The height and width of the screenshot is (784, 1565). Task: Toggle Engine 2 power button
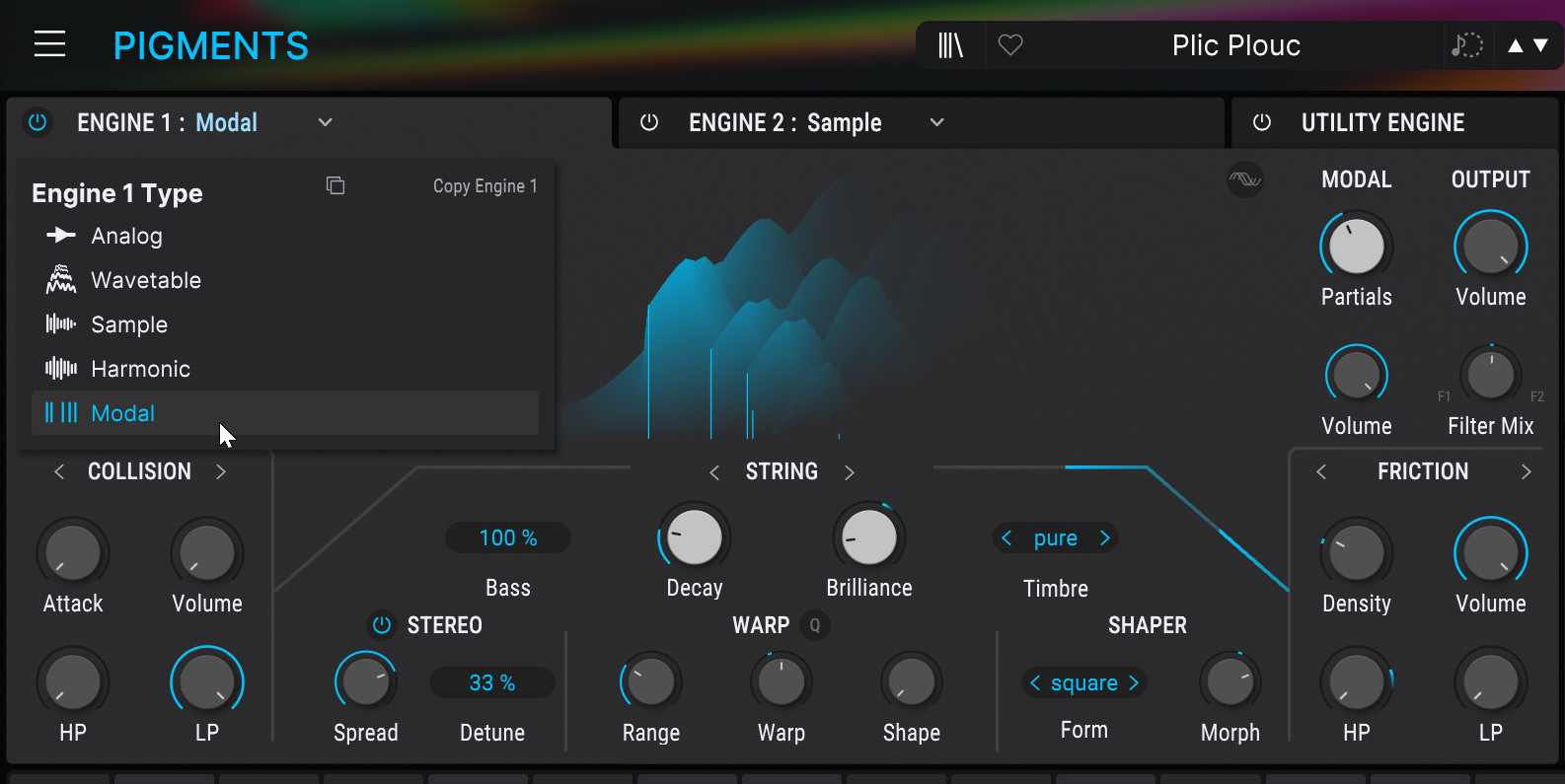(649, 122)
